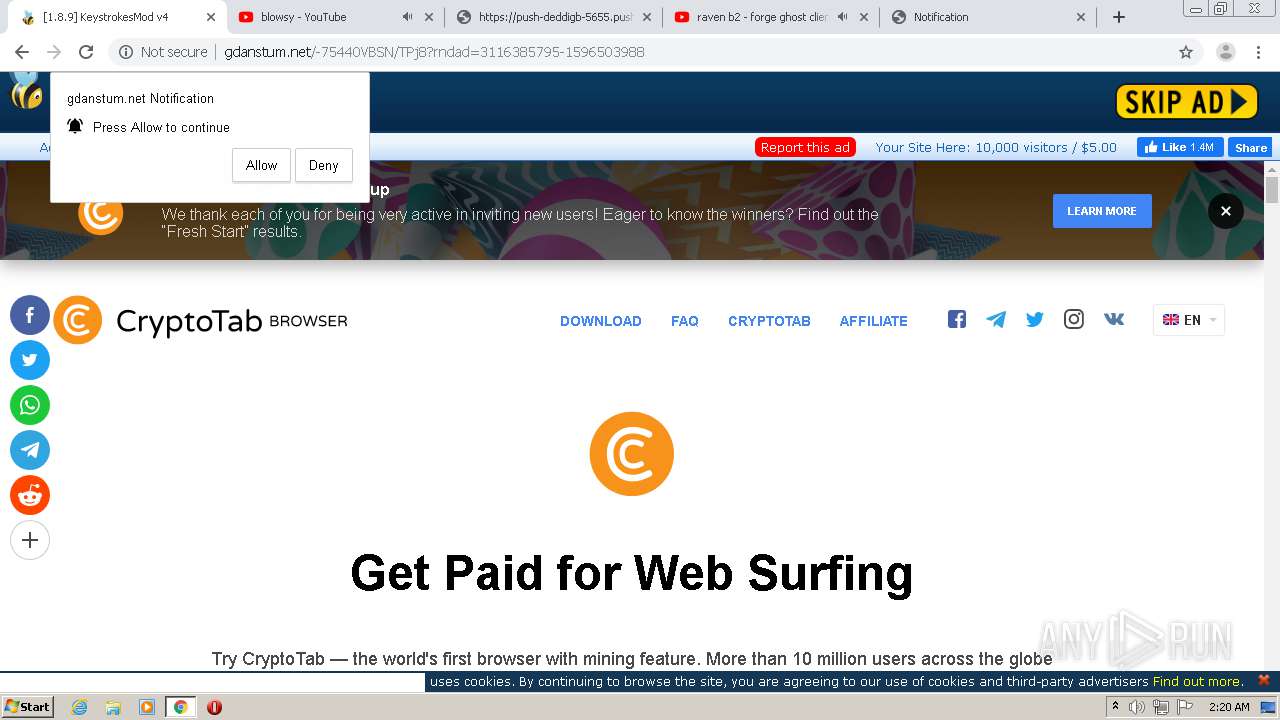Open CryptoTab's Telegram channel in header

pyautogui.click(x=996, y=320)
